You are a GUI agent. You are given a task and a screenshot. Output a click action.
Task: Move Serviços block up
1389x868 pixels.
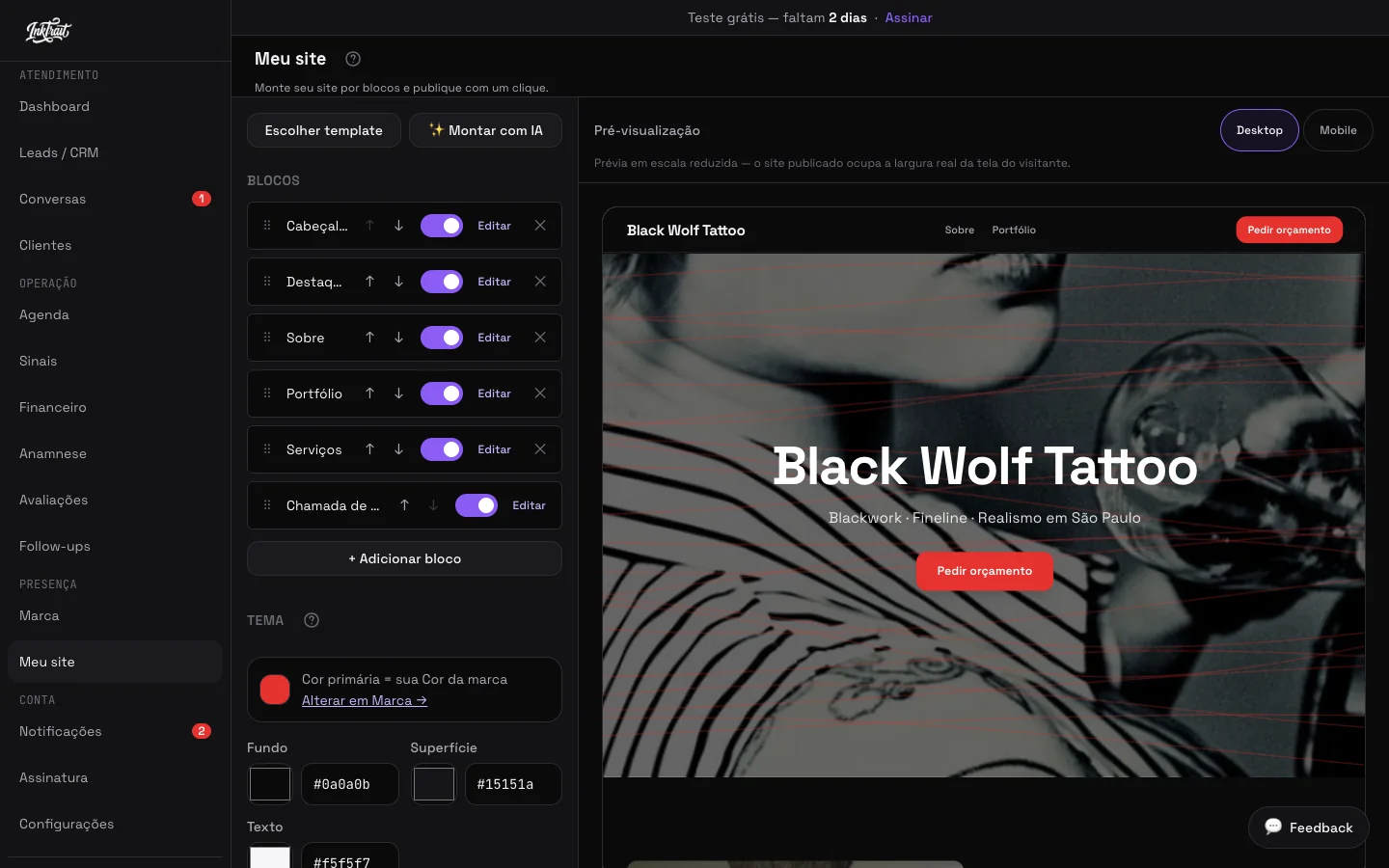pyautogui.click(x=369, y=449)
